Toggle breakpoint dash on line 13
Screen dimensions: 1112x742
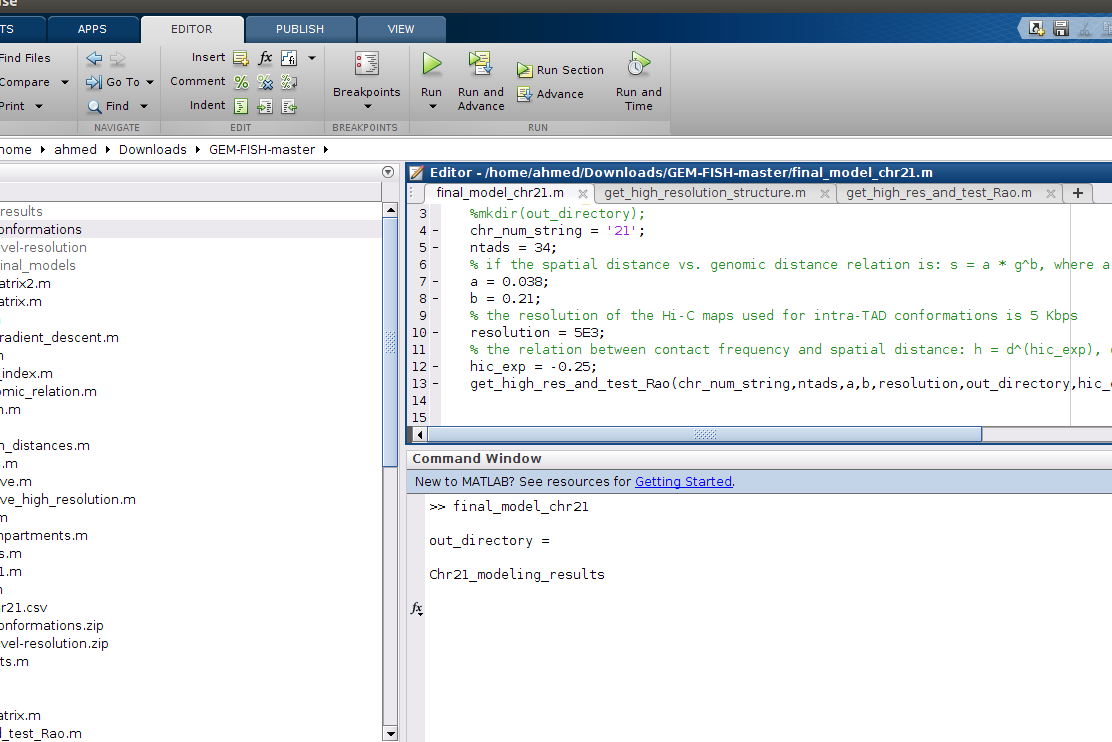[x=435, y=384]
